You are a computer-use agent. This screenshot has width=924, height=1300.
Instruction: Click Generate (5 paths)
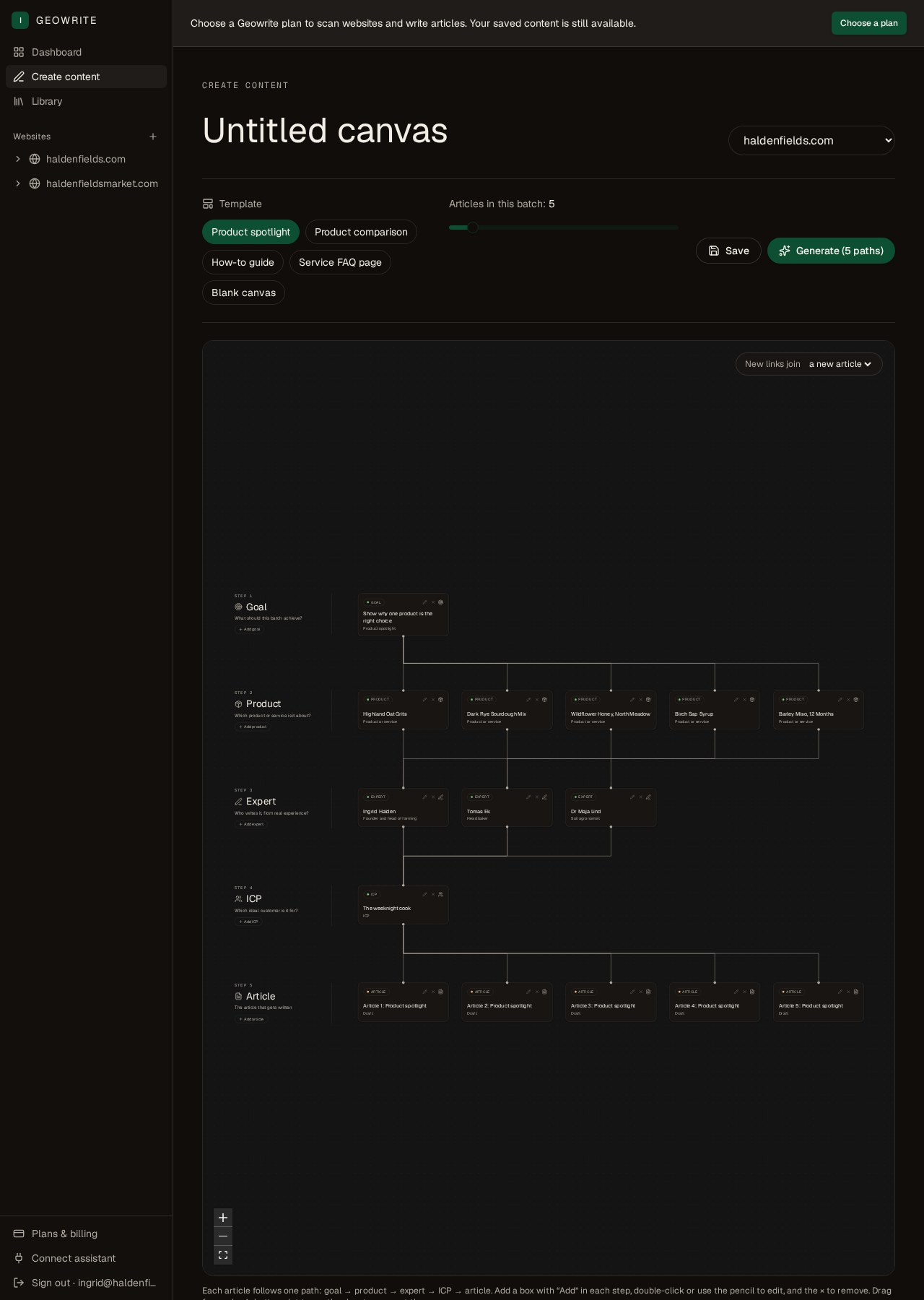(x=831, y=251)
